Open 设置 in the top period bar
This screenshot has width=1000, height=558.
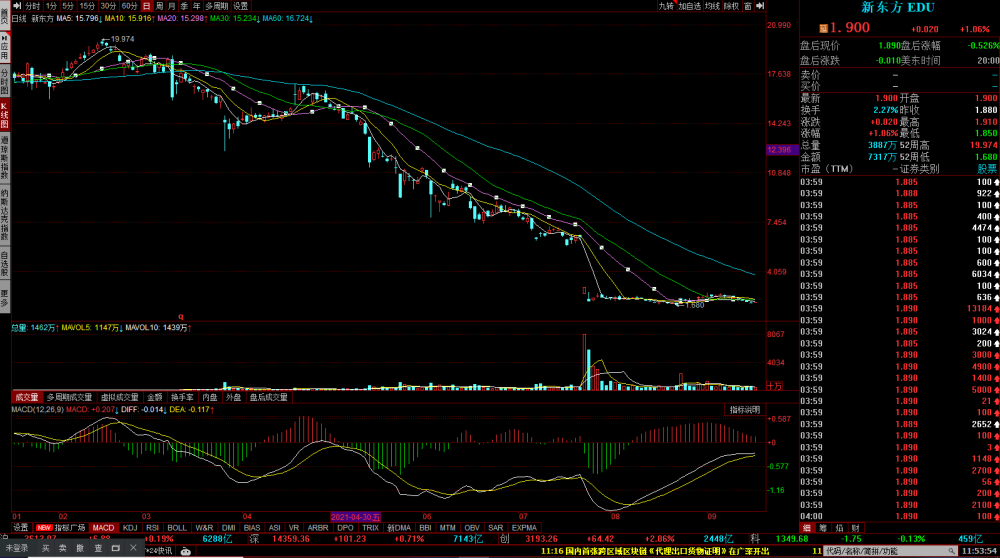tap(240, 6)
